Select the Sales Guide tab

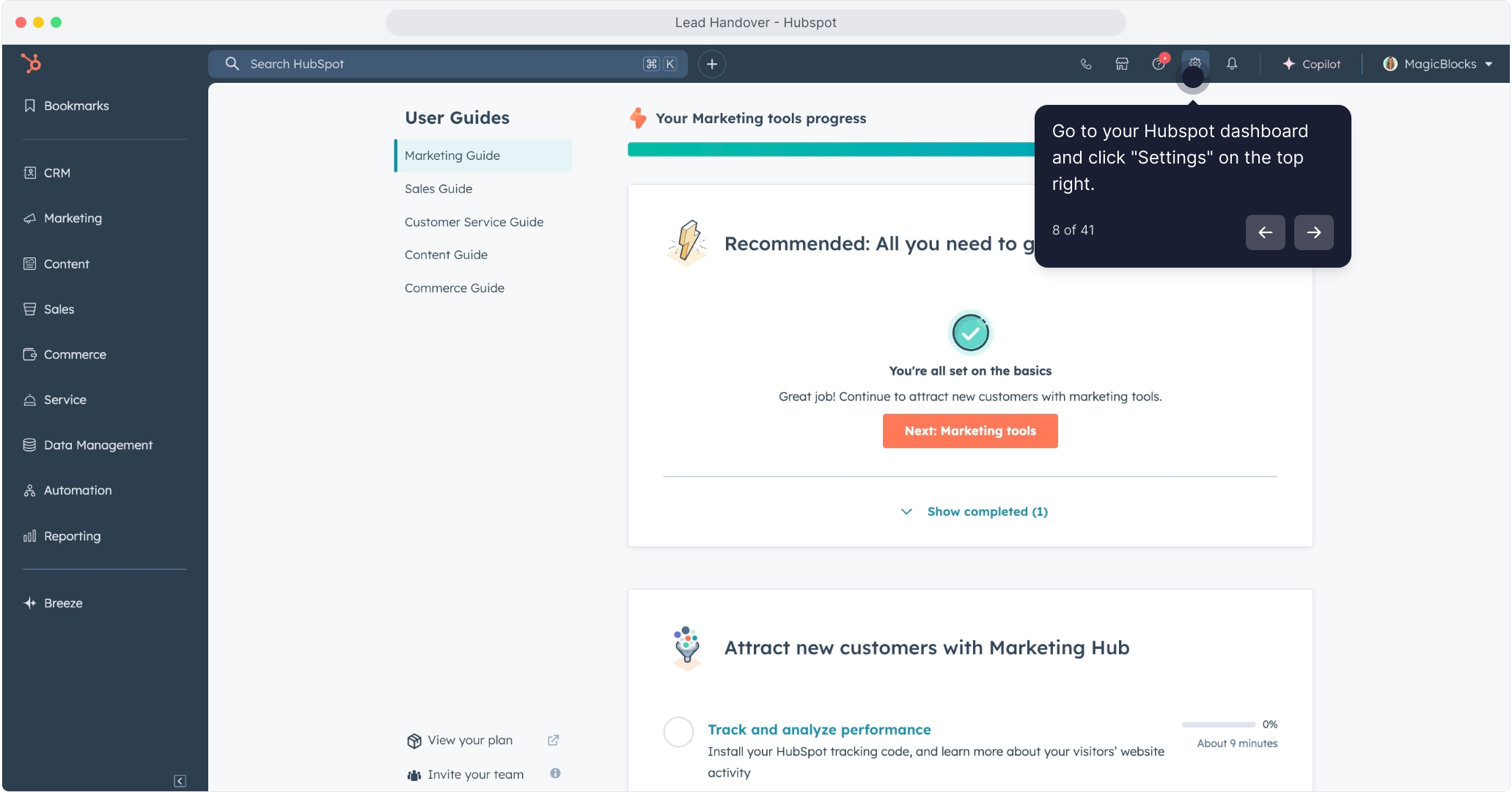[438, 188]
